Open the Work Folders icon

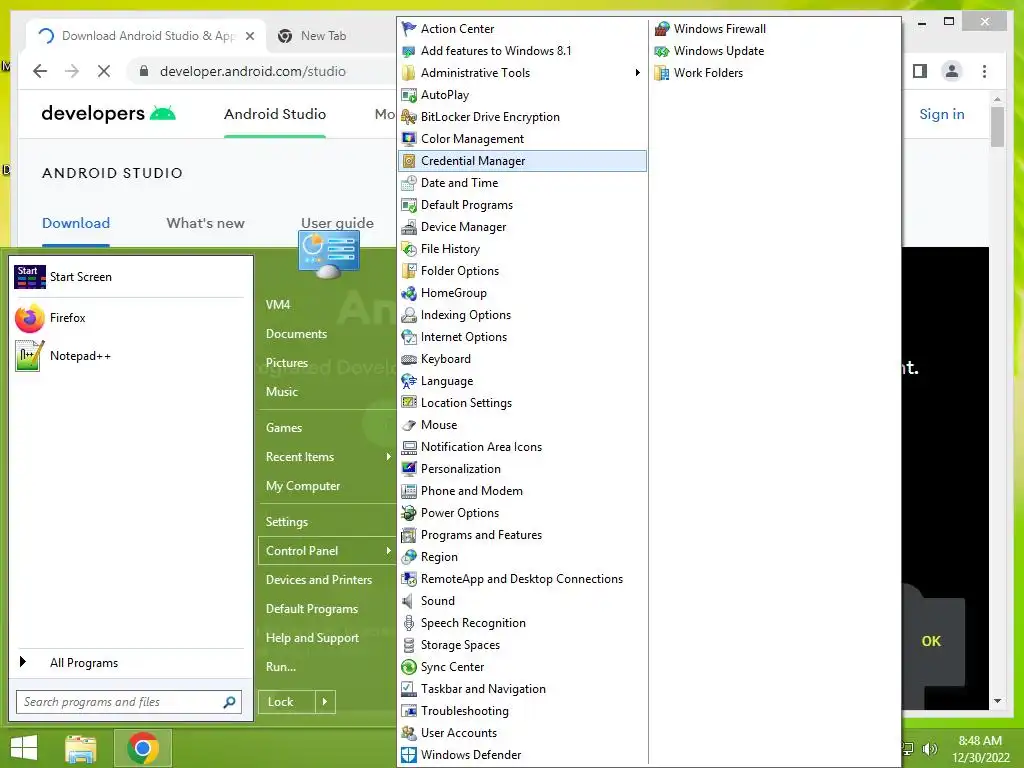(x=662, y=72)
